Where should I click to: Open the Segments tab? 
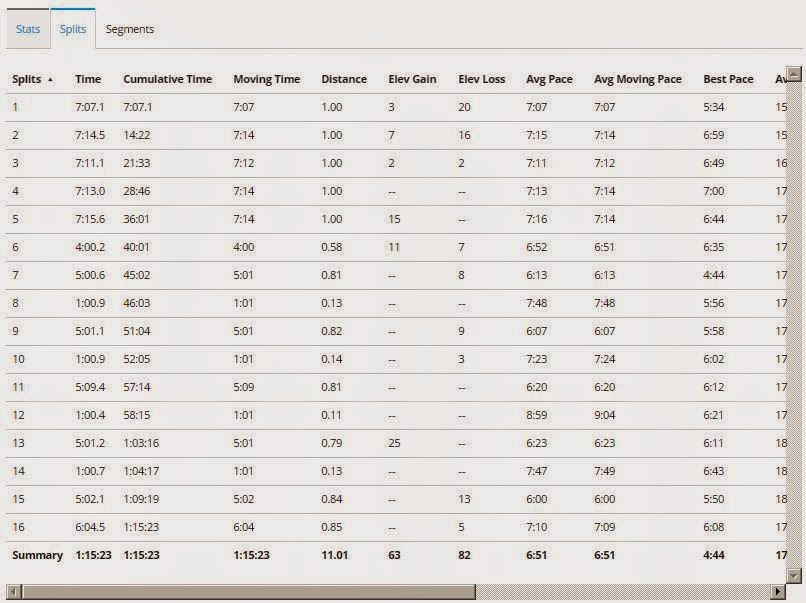pos(130,29)
